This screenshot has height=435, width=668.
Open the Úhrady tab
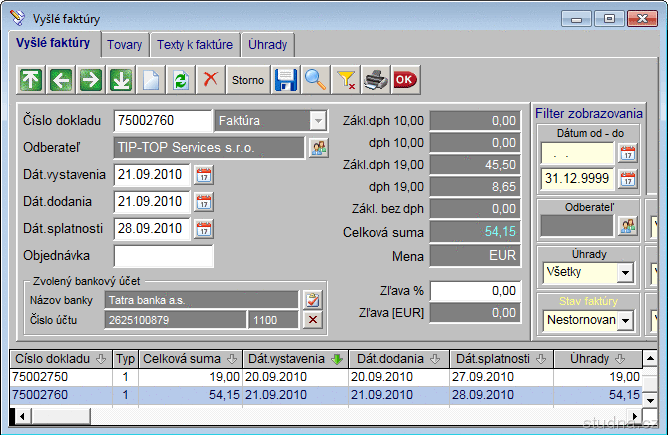click(268, 45)
